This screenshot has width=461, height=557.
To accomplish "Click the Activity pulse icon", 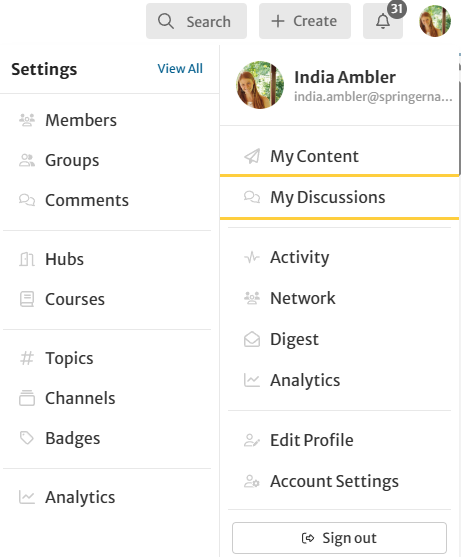I will coord(252,257).
